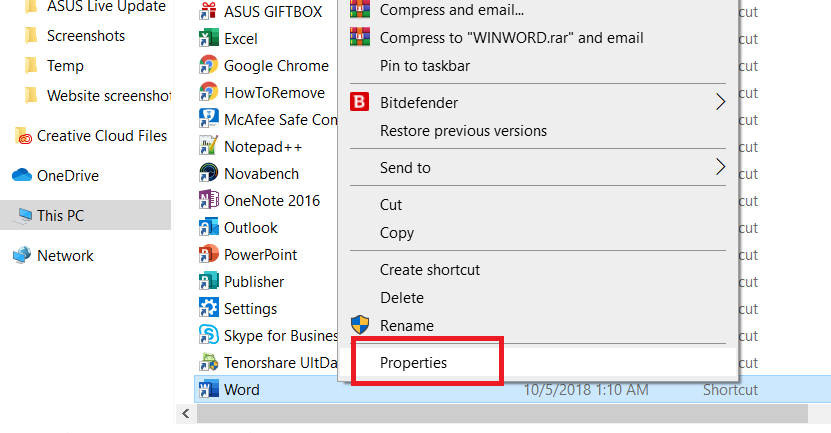
Task: Click the Outlook shortcut icon
Action: click(208, 227)
